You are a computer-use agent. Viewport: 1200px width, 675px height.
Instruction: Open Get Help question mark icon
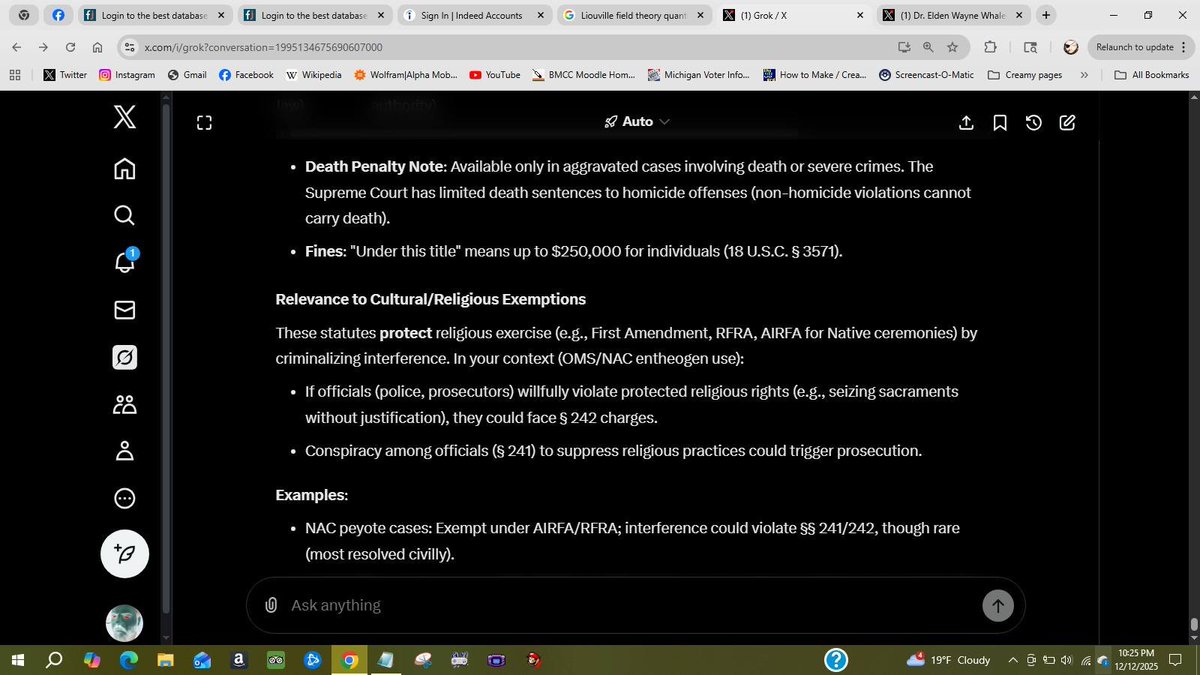836,660
